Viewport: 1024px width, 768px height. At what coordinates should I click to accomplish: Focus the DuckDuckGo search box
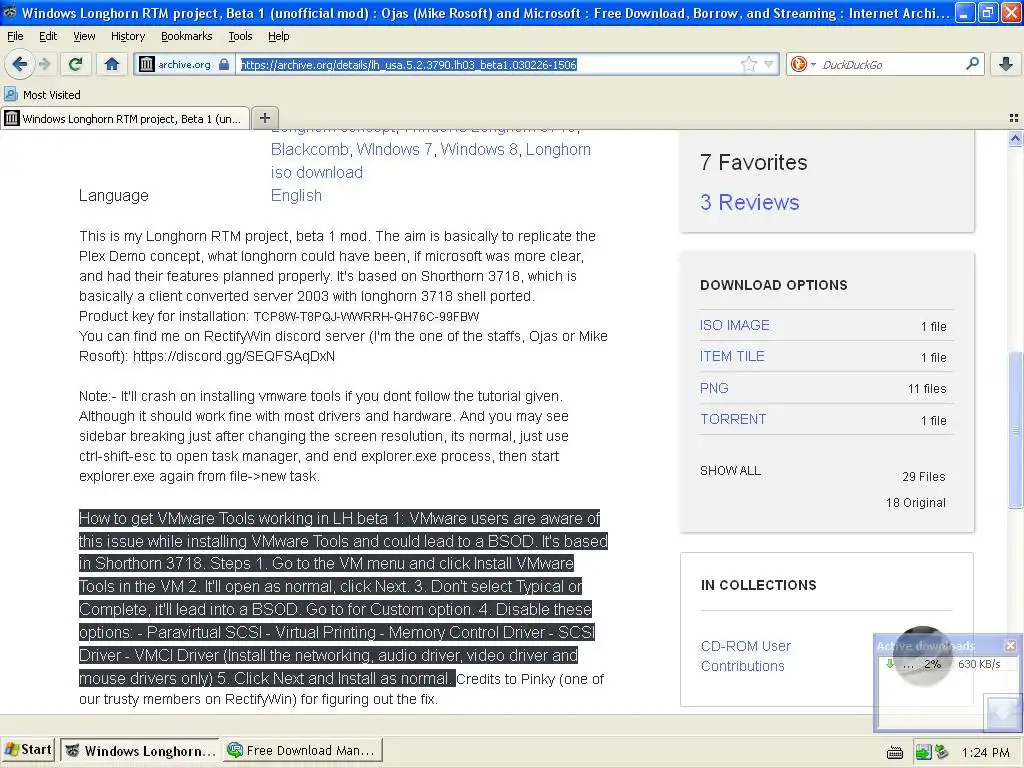coord(891,64)
